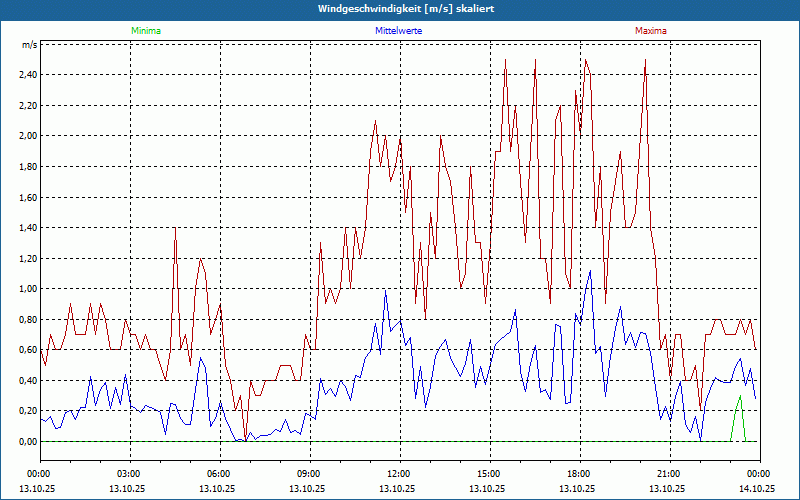
Task: Click the green Minima peak near 23:20
Action: 740,396
